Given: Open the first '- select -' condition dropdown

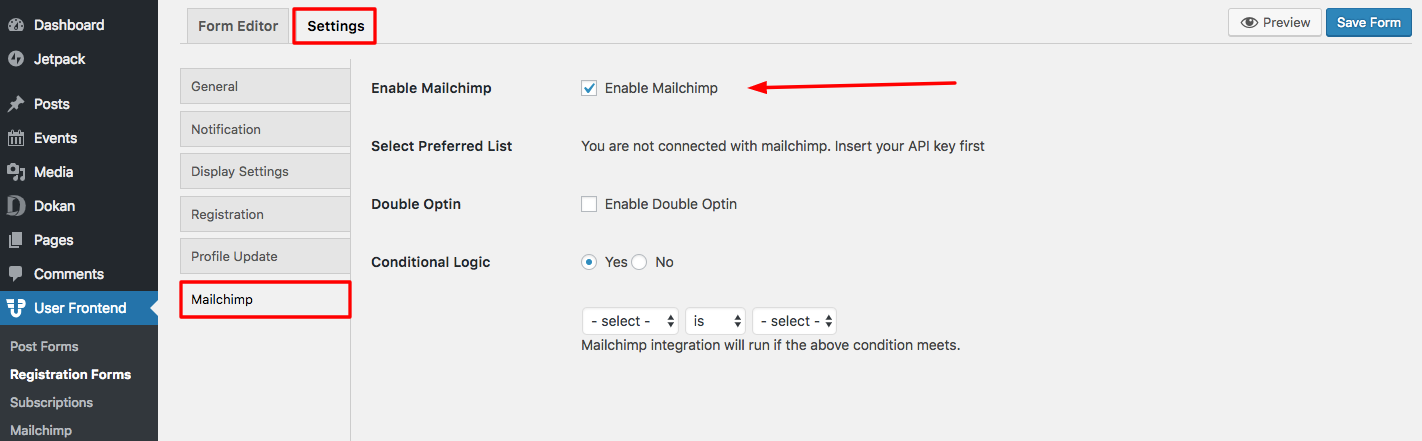Looking at the screenshot, I should tap(630, 321).
